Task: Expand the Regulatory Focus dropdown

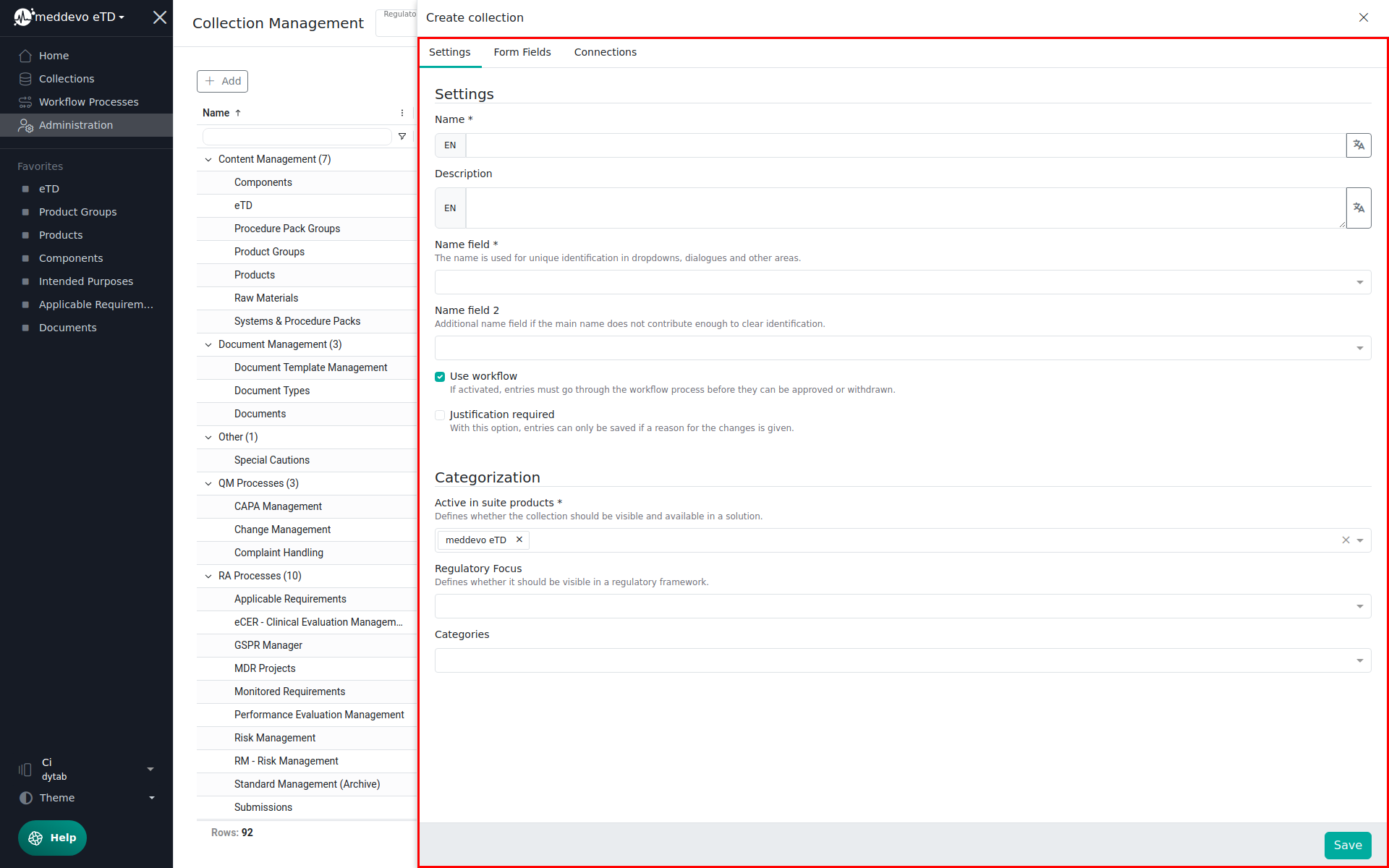Action: click(902, 606)
